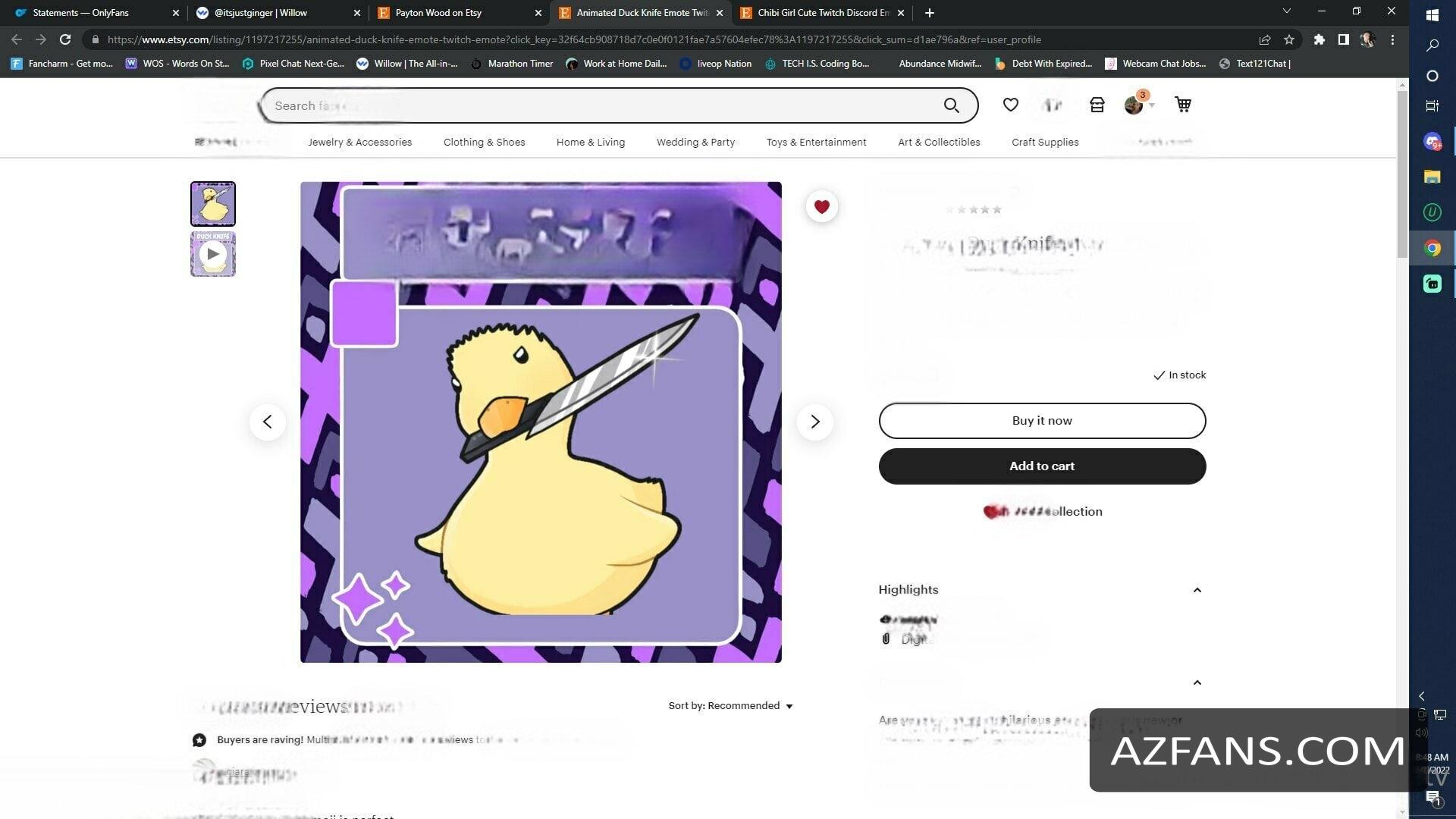1456x819 pixels.
Task: Open Chrome icon in the taskbar
Action: coord(1432,248)
